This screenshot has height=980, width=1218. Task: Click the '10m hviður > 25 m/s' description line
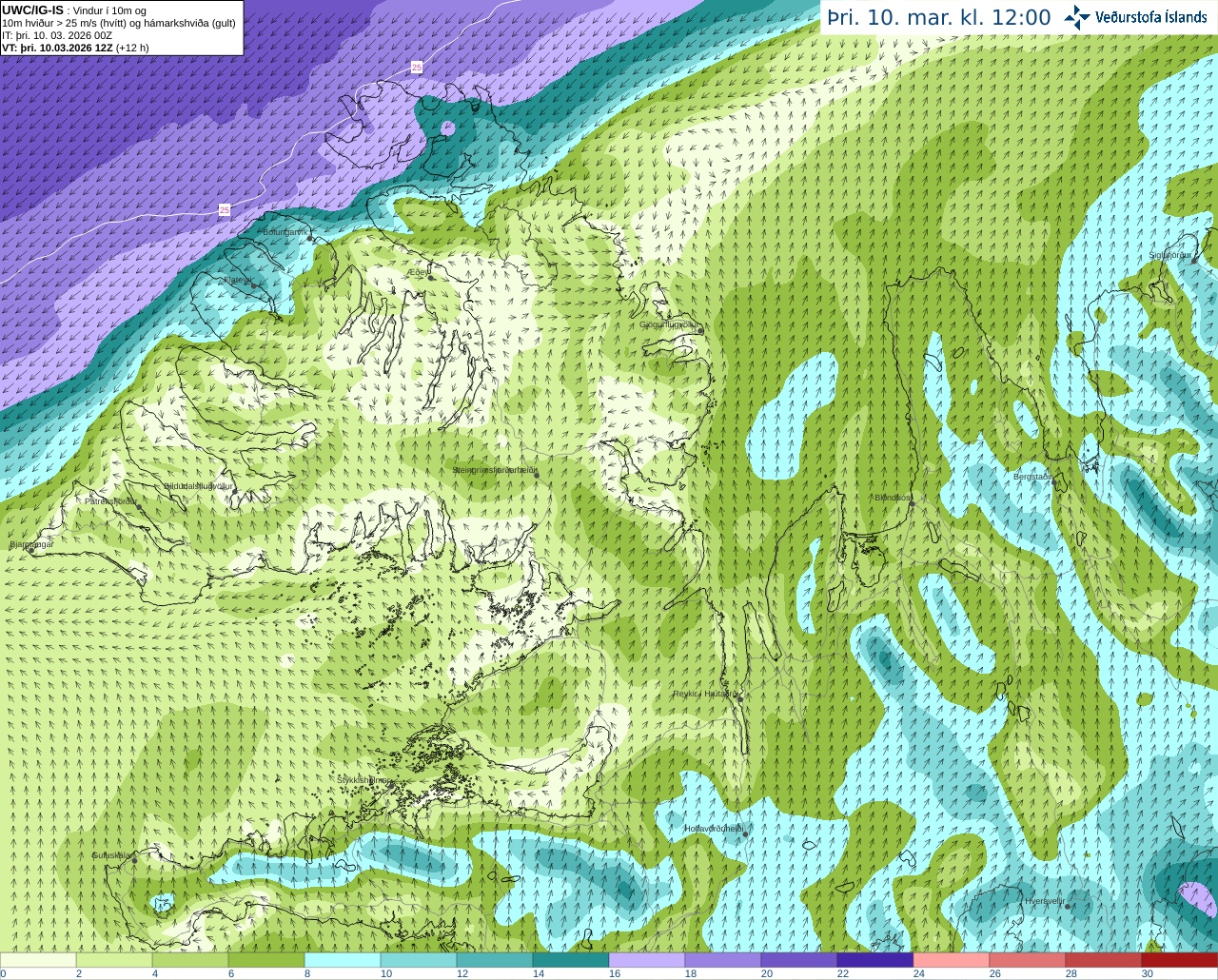pyautogui.click(x=119, y=23)
